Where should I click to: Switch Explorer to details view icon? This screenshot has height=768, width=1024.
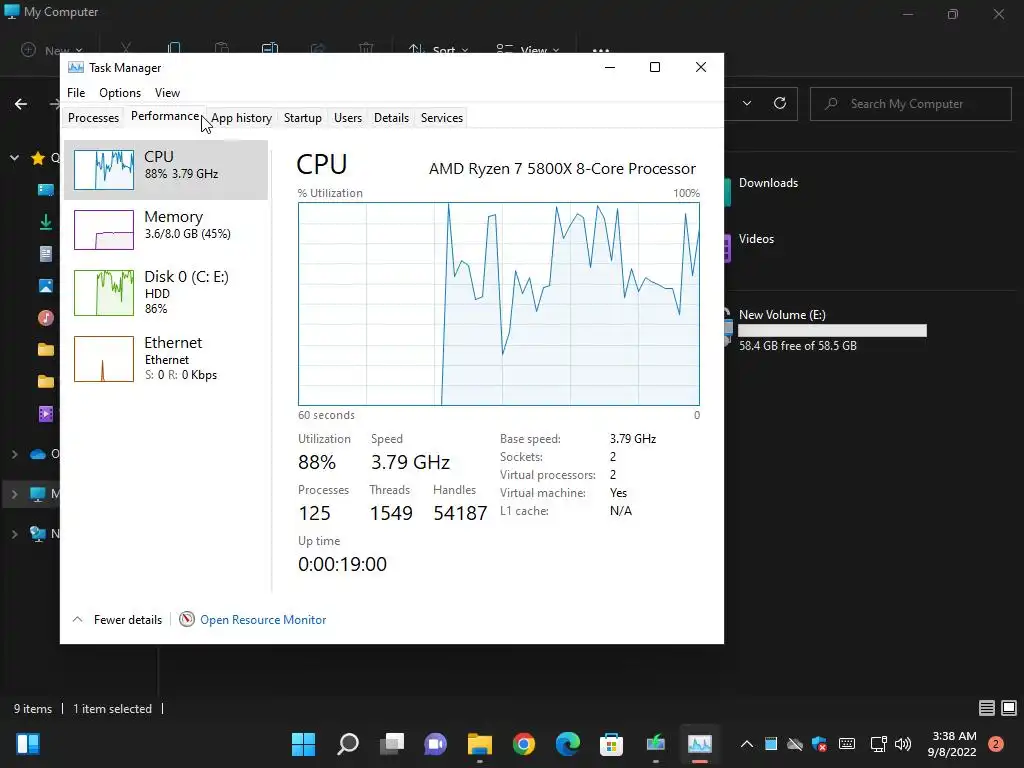(987, 708)
